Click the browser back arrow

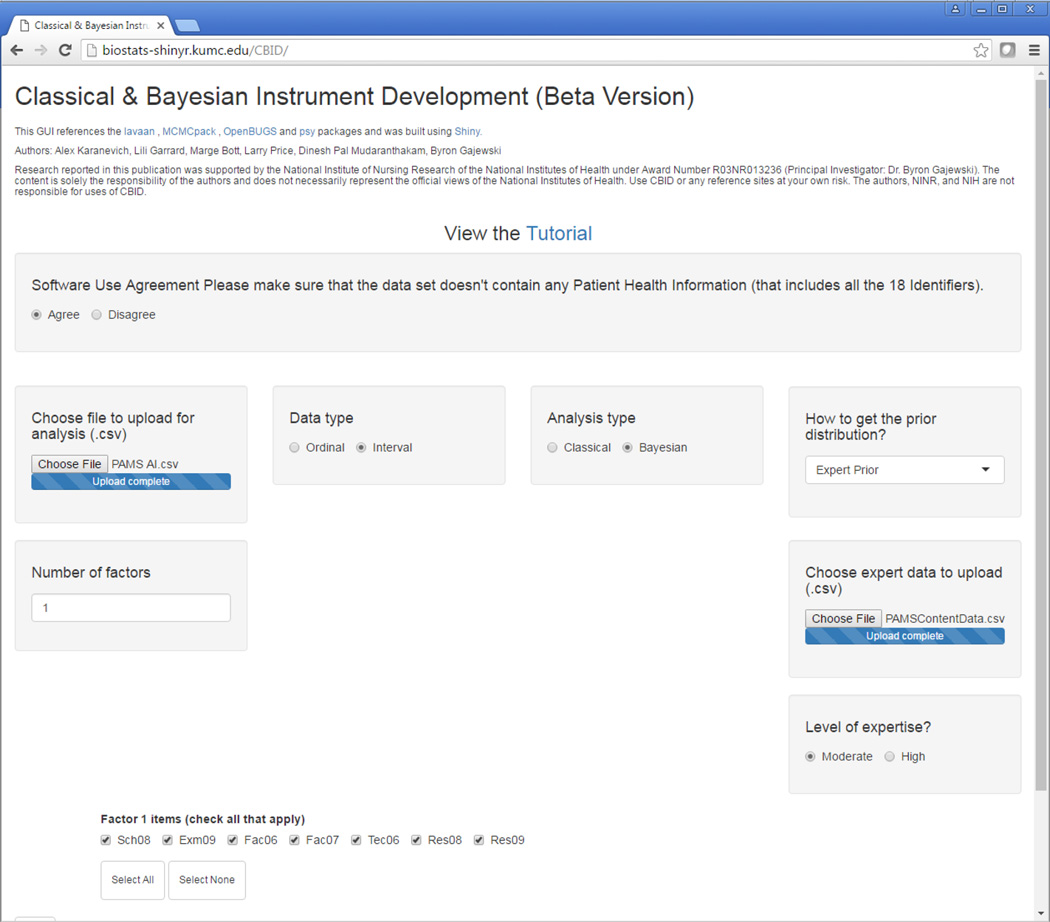tap(17, 50)
